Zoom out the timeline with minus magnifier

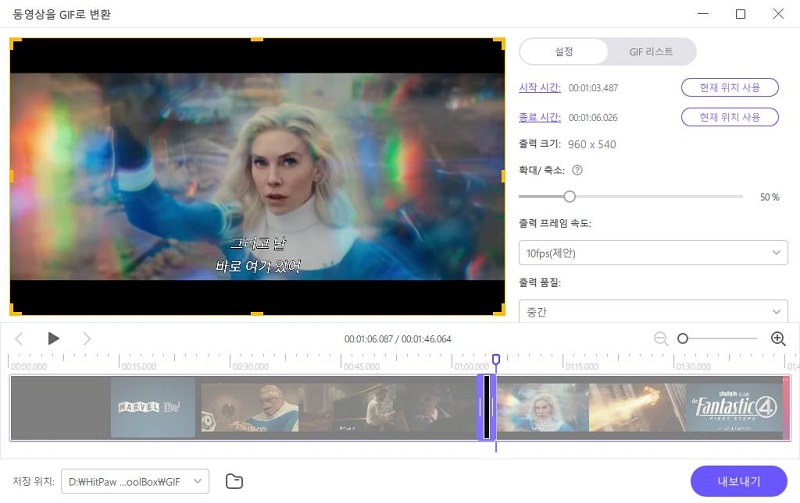(x=661, y=339)
